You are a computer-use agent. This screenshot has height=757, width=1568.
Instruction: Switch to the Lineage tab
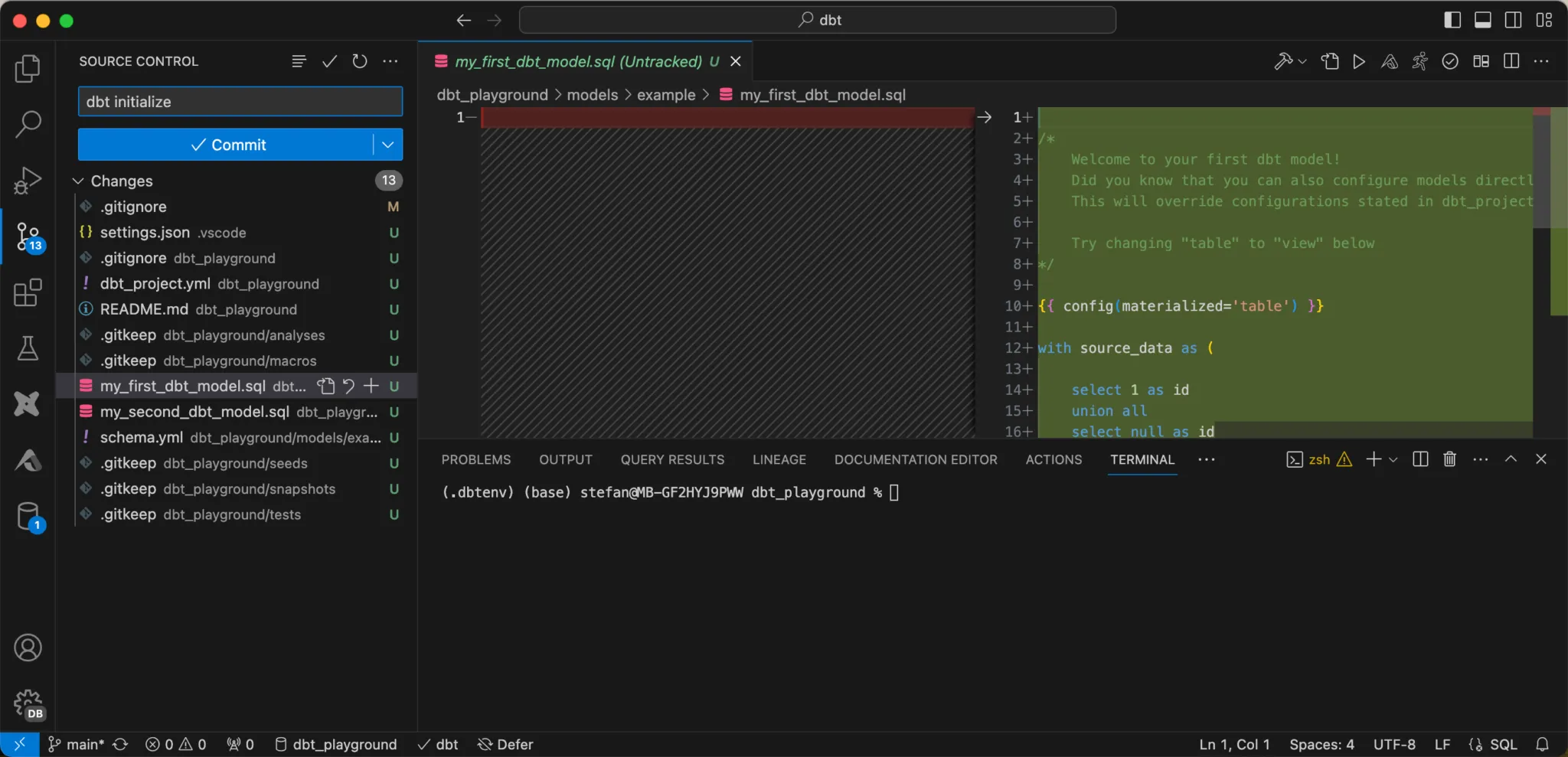(x=779, y=459)
